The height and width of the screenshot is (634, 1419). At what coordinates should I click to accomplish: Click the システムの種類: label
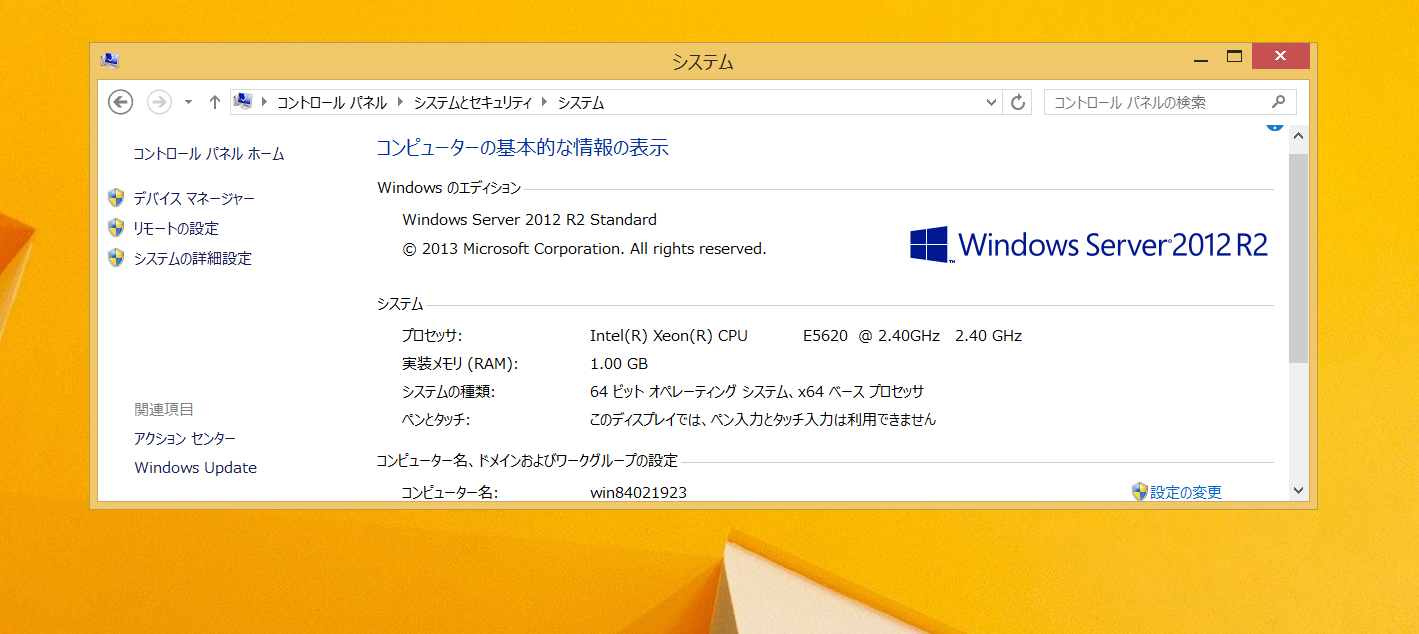click(448, 392)
